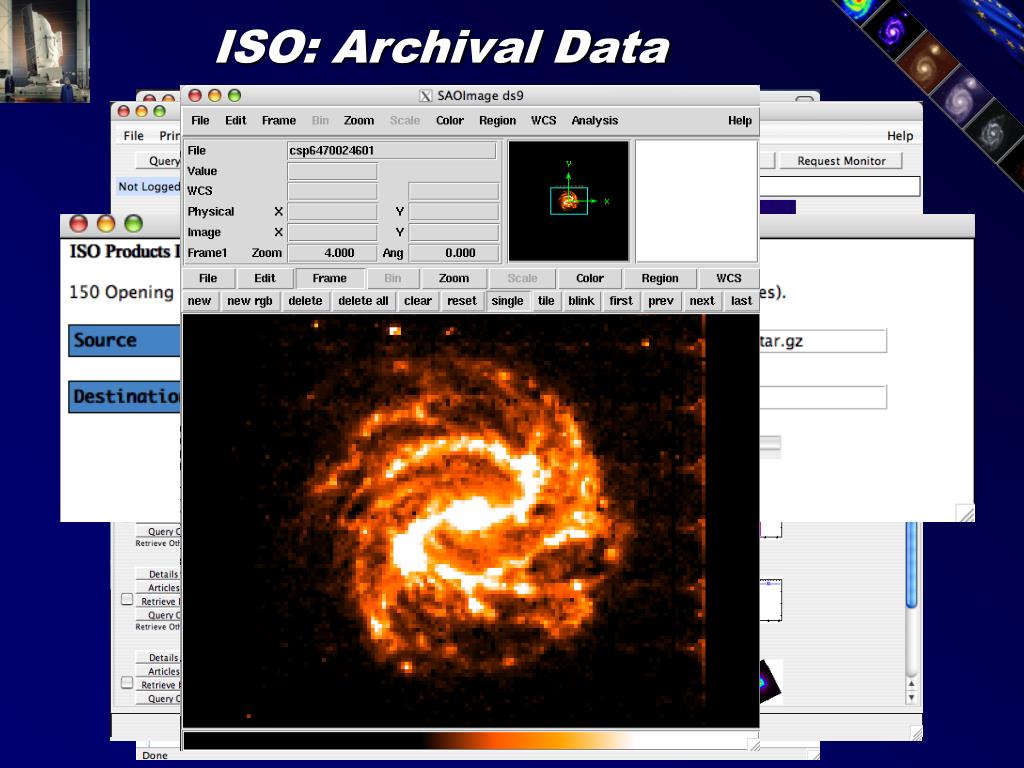Click the Request Monitor button

tap(841, 161)
